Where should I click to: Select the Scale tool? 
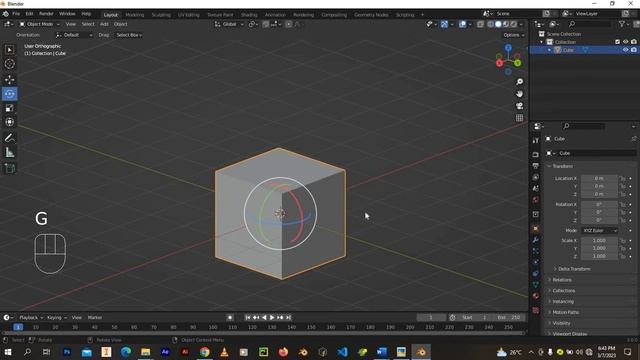(9, 108)
